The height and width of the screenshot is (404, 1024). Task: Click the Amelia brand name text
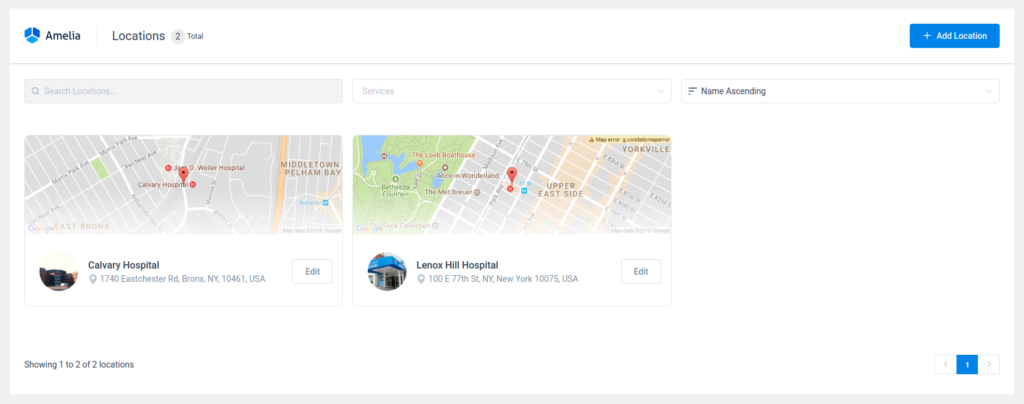click(x=63, y=36)
